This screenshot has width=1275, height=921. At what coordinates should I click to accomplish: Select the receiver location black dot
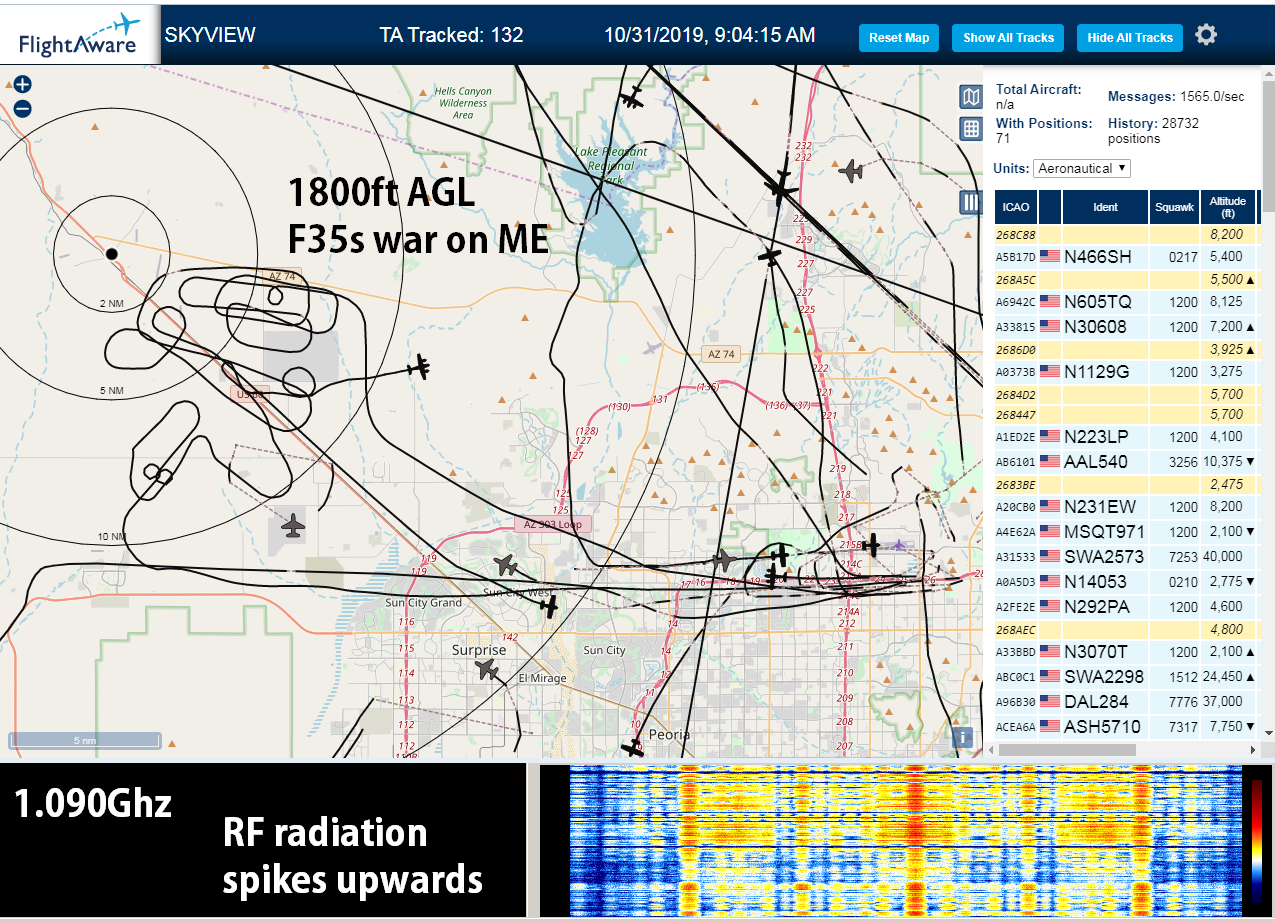coord(112,254)
